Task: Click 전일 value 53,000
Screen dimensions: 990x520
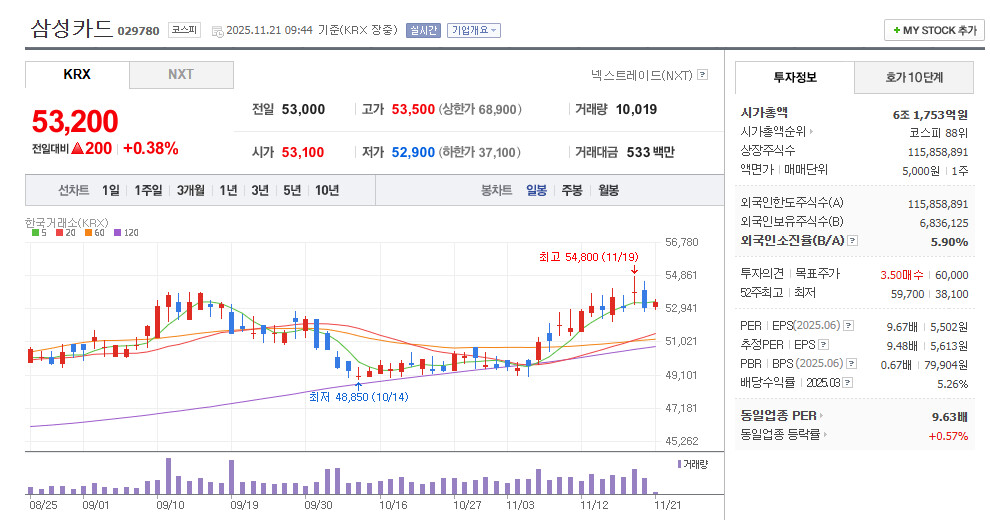Action: coord(303,109)
